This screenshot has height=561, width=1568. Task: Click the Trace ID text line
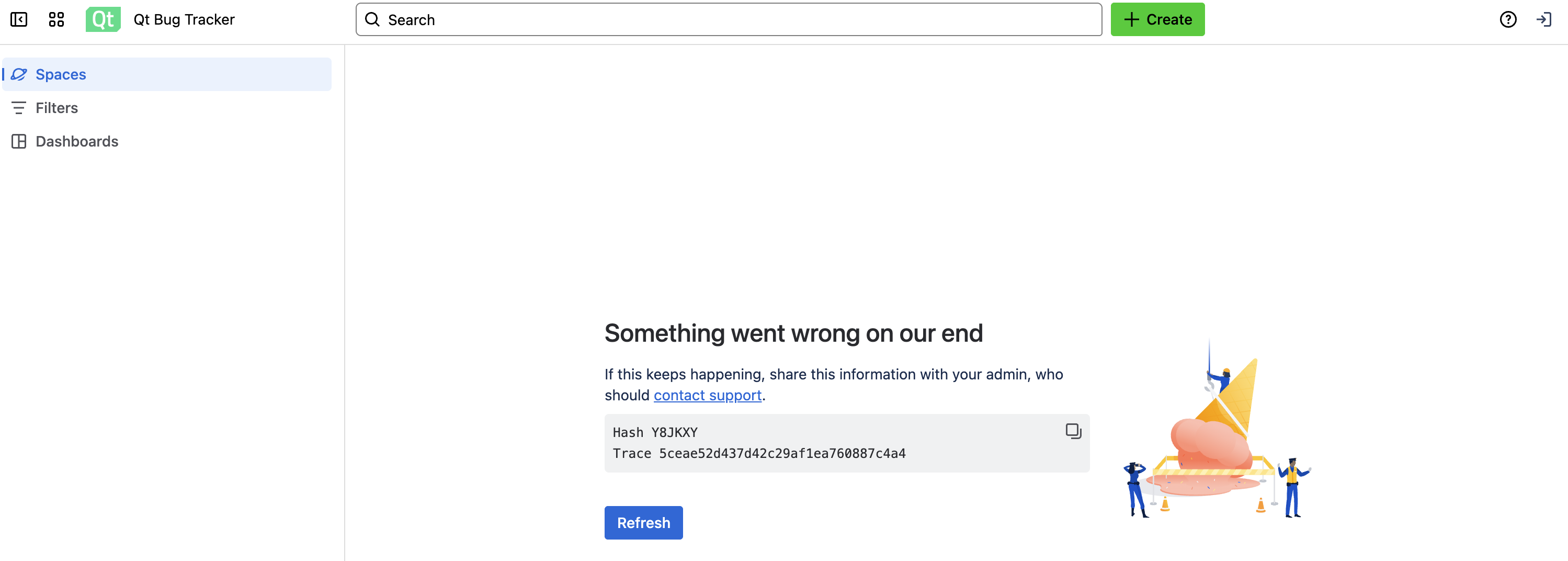(x=759, y=453)
